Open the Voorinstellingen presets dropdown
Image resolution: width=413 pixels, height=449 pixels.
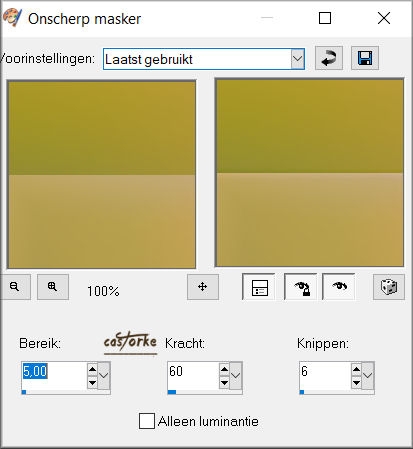[x=297, y=59]
